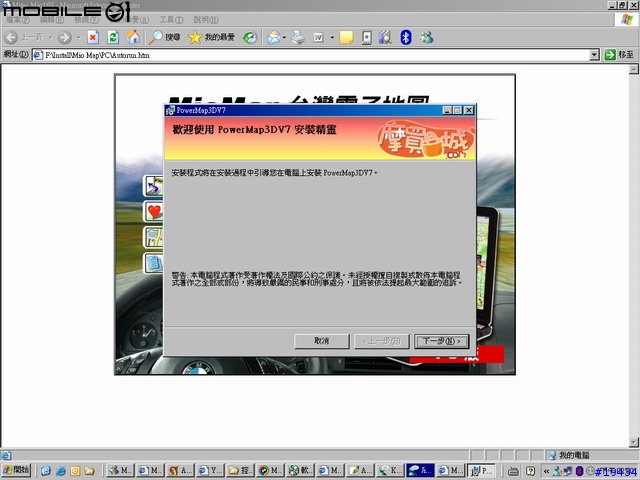Expand the Mail dropdown arrow
Image resolution: width=640 pixels, height=480 pixels.
click(x=284, y=38)
